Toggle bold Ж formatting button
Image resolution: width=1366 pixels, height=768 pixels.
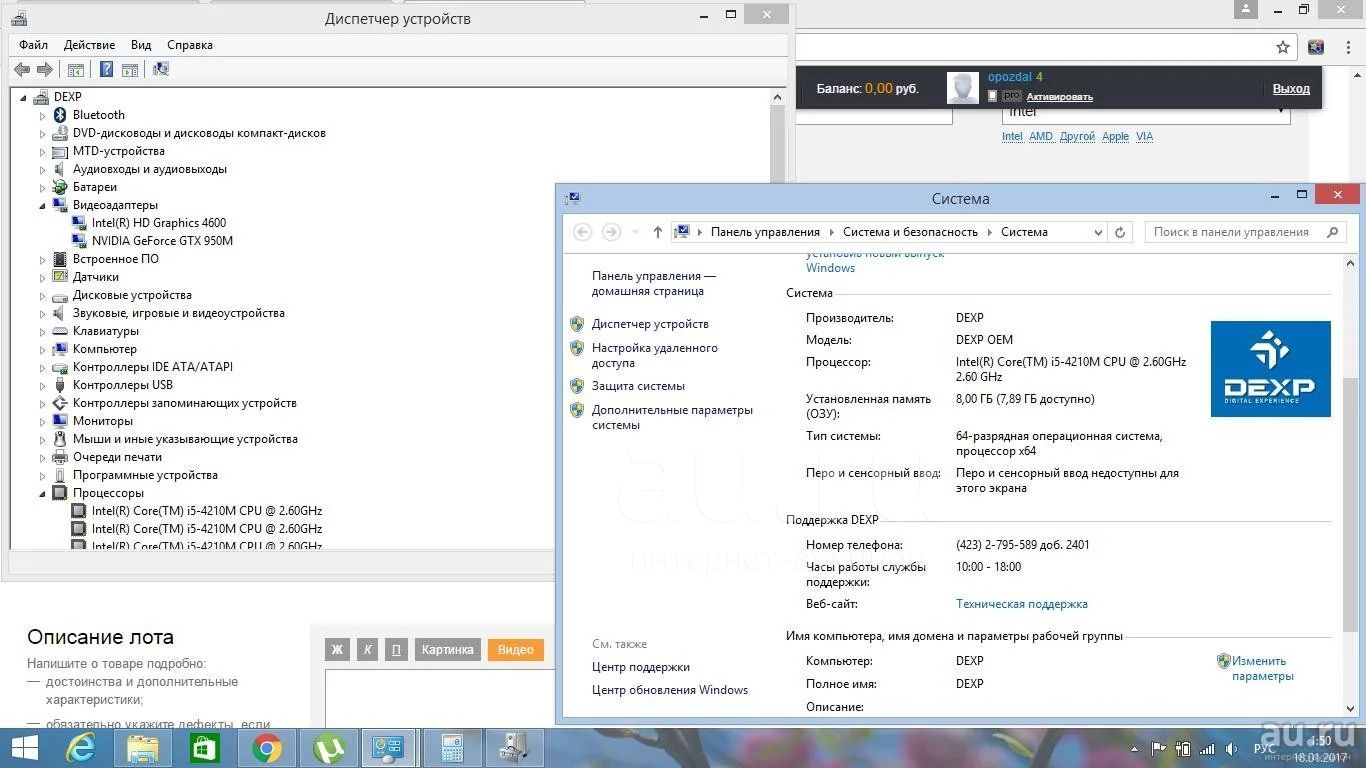tap(337, 650)
